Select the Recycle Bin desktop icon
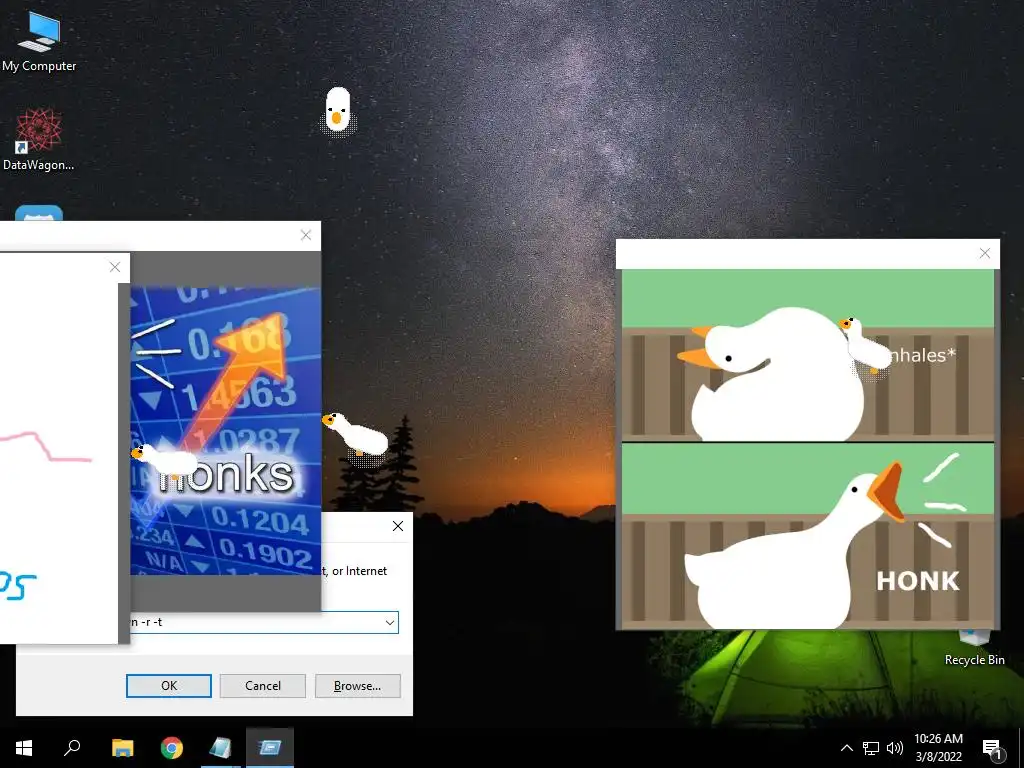The image size is (1024, 768). click(x=974, y=647)
